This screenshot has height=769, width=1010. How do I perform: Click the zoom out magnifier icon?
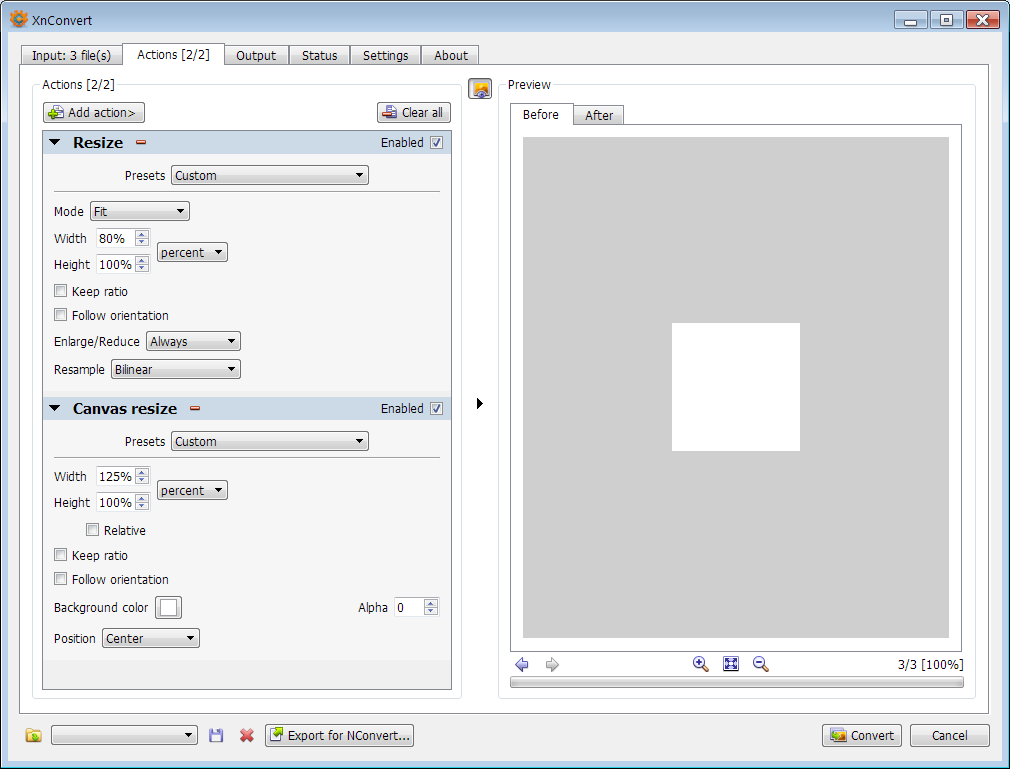pyautogui.click(x=761, y=664)
